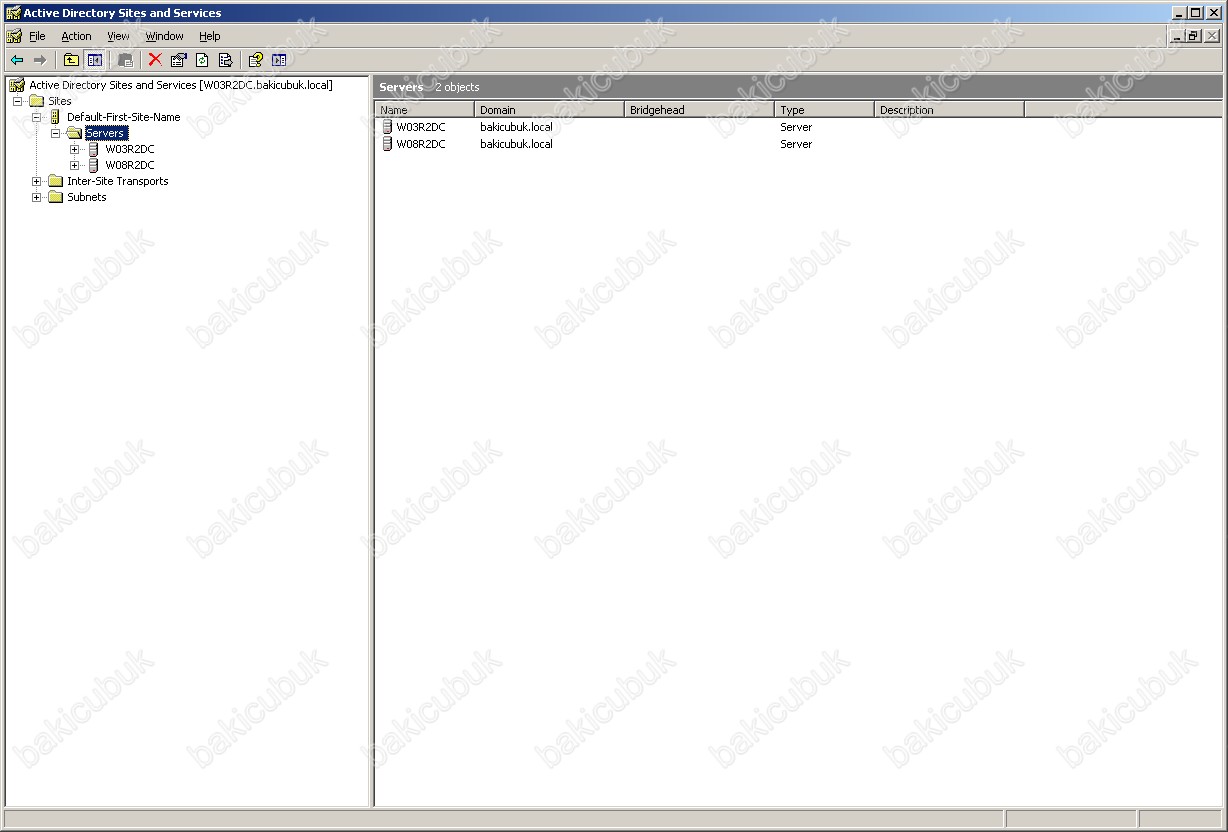Click the Bridgehead column header
Screen dimensions: 1228x832
[698, 110]
